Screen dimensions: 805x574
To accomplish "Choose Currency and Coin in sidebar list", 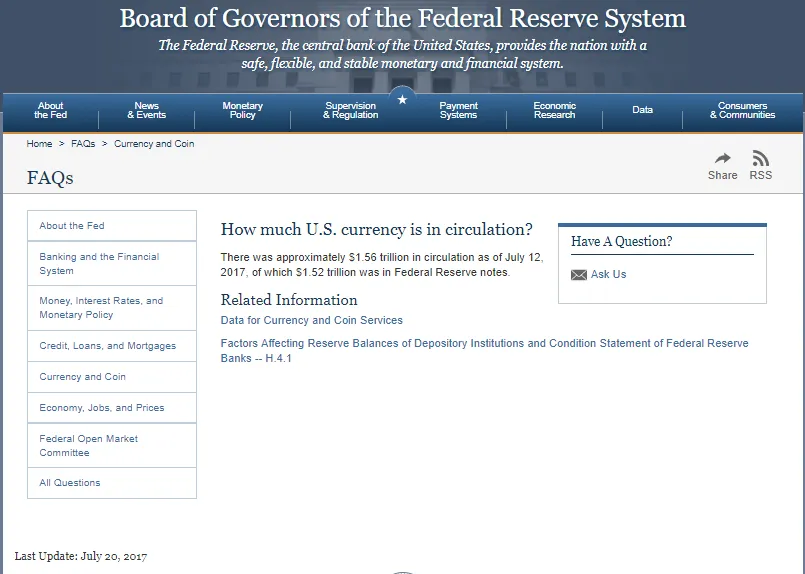I will tap(112, 377).
